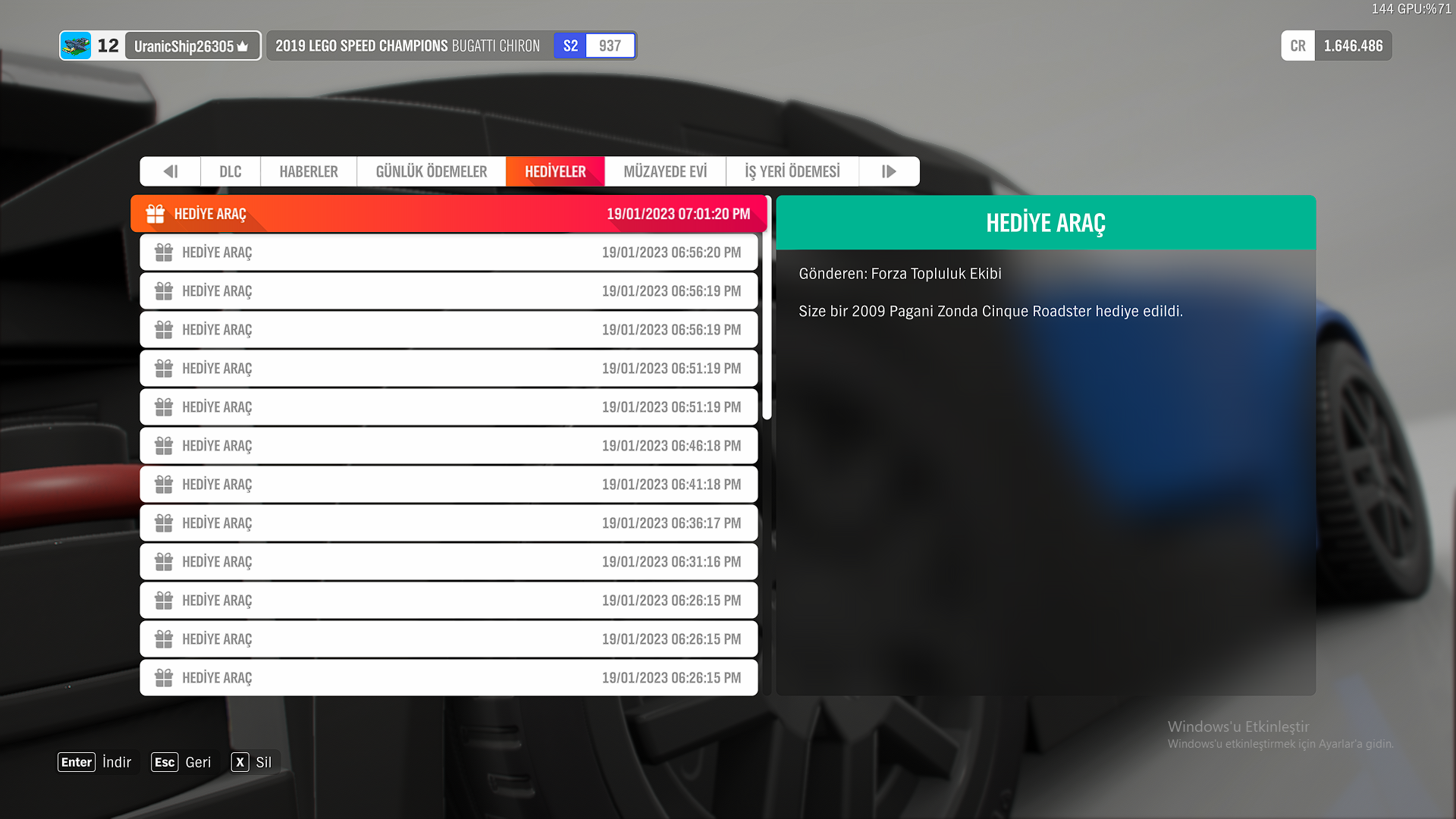Open the GÜNLÜK ÖDEMELER tab

431,171
